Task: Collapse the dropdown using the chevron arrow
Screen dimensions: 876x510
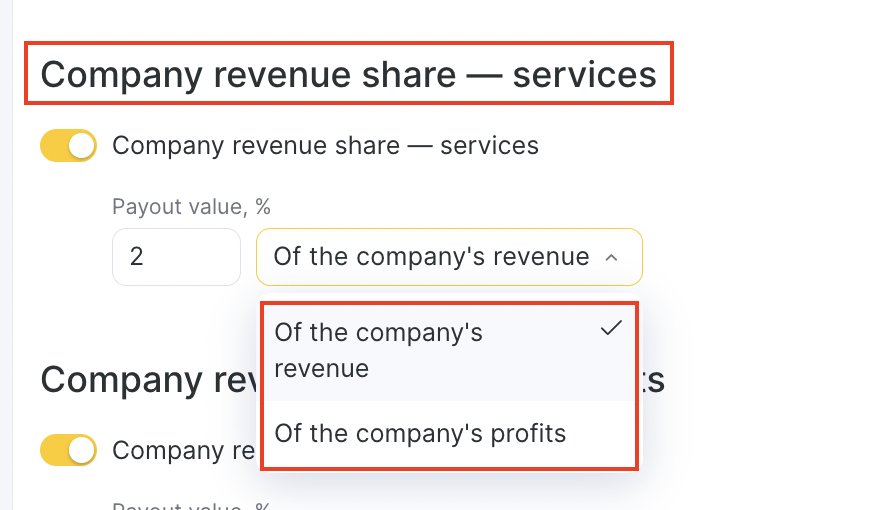Action: click(x=611, y=258)
